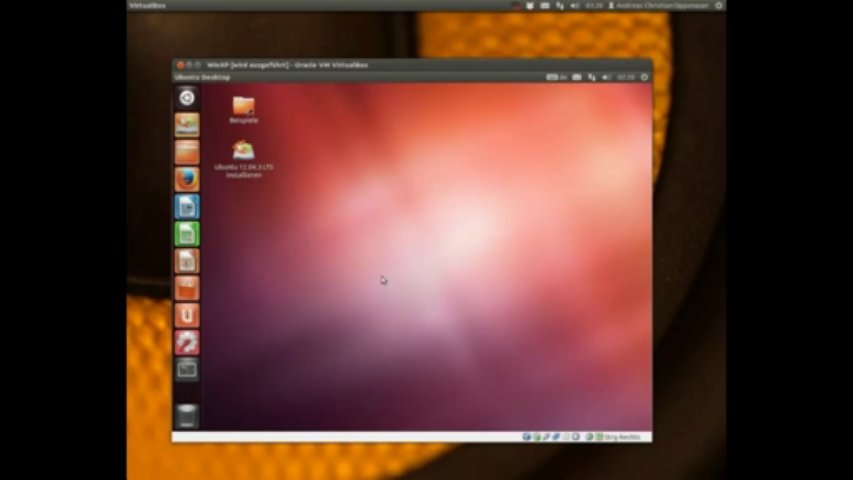Select the Beispiele folder on the desktop
Image resolution: width=853 pixels, height=480 pixels.
[x=243, y=106]
